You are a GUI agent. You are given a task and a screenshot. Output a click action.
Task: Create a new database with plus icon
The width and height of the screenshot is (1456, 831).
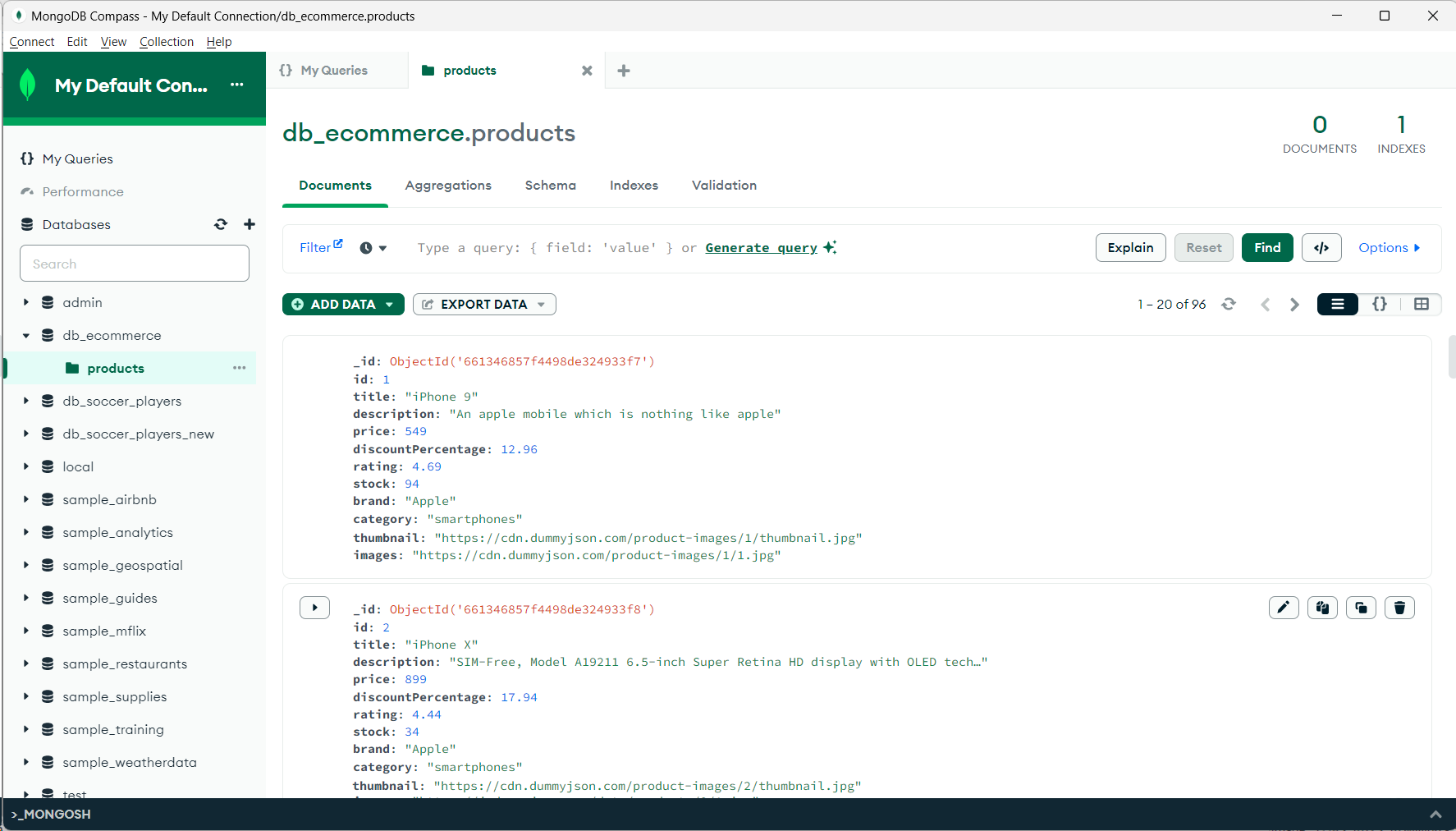tap(250, 224)
